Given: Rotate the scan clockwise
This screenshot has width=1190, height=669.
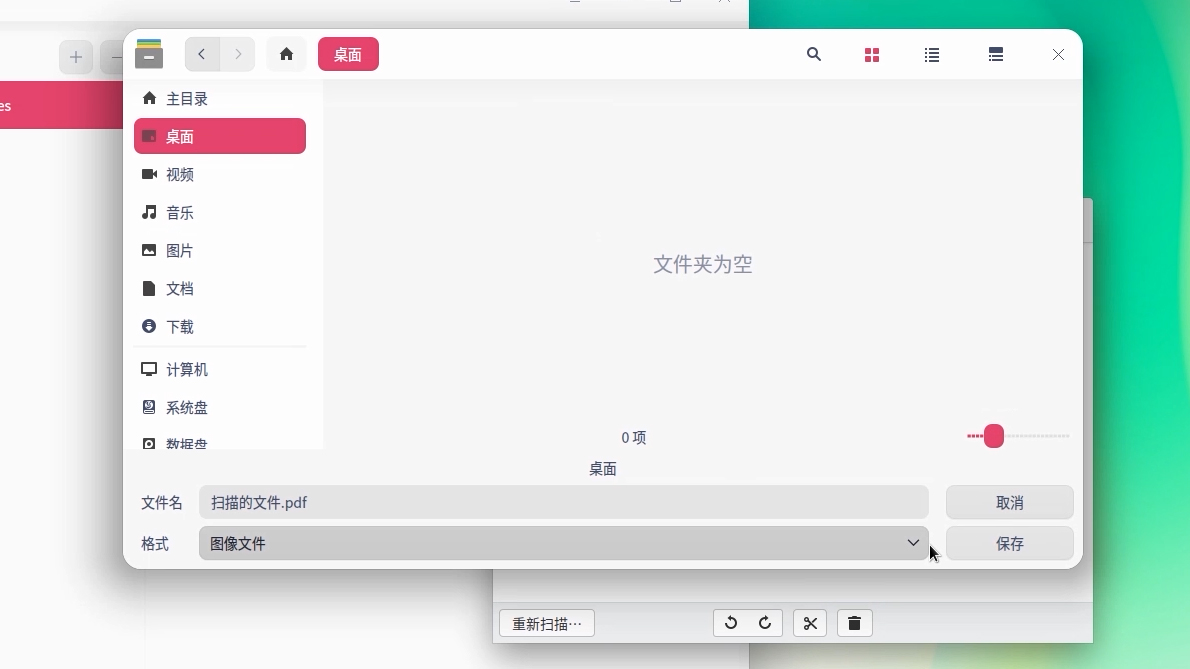Looking at the screenshot, I should 765,623.
